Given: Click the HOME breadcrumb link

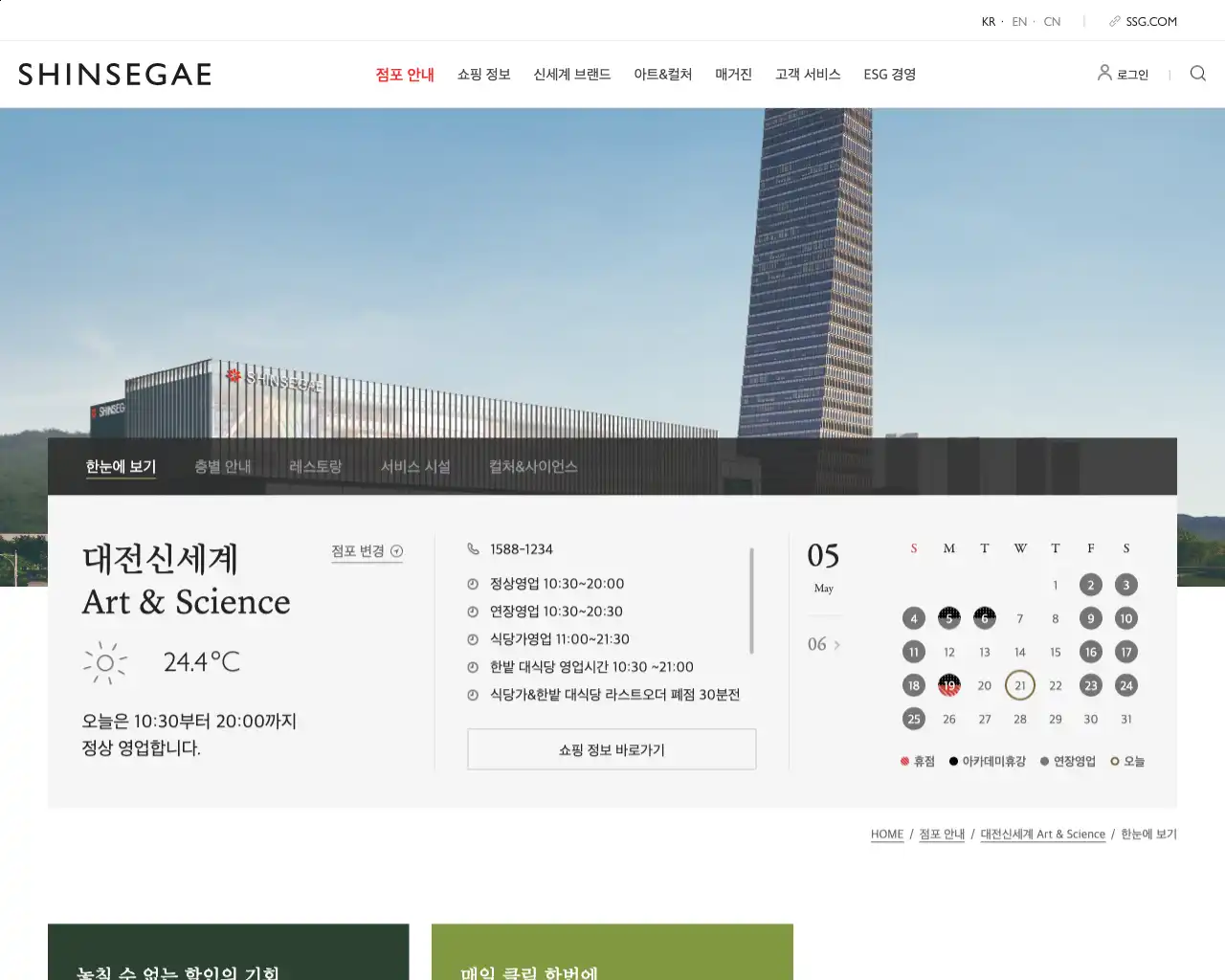Looking at the screenshot, I should click(x=886, y=835).
